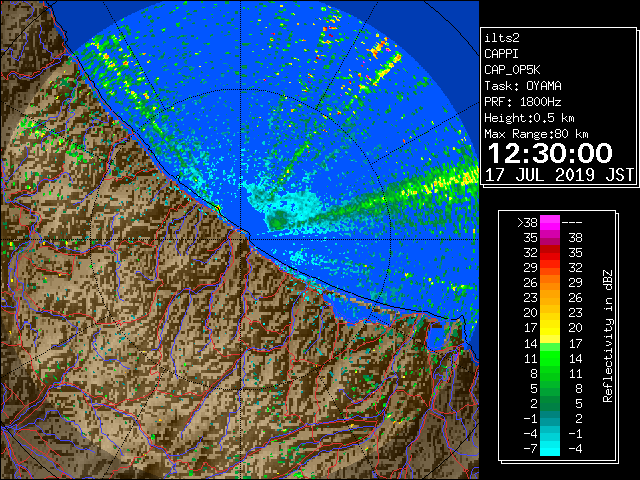Viewport: 640px width, 480px height.
Task: Click the red 32 dBZ legend band
Action: pyautogui.click(x=550, y=253)
